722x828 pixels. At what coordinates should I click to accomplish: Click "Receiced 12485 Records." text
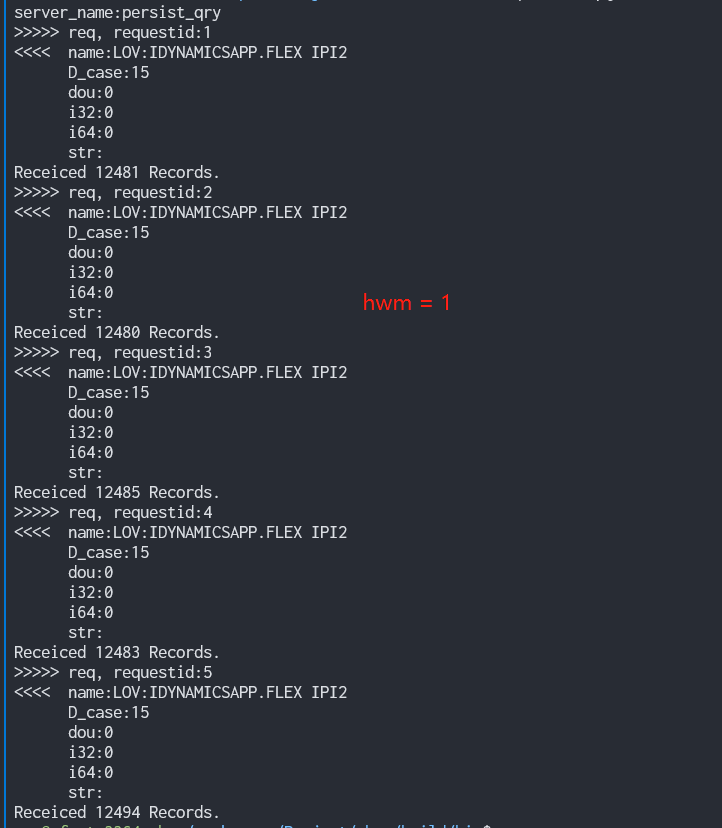coord(117,492)
